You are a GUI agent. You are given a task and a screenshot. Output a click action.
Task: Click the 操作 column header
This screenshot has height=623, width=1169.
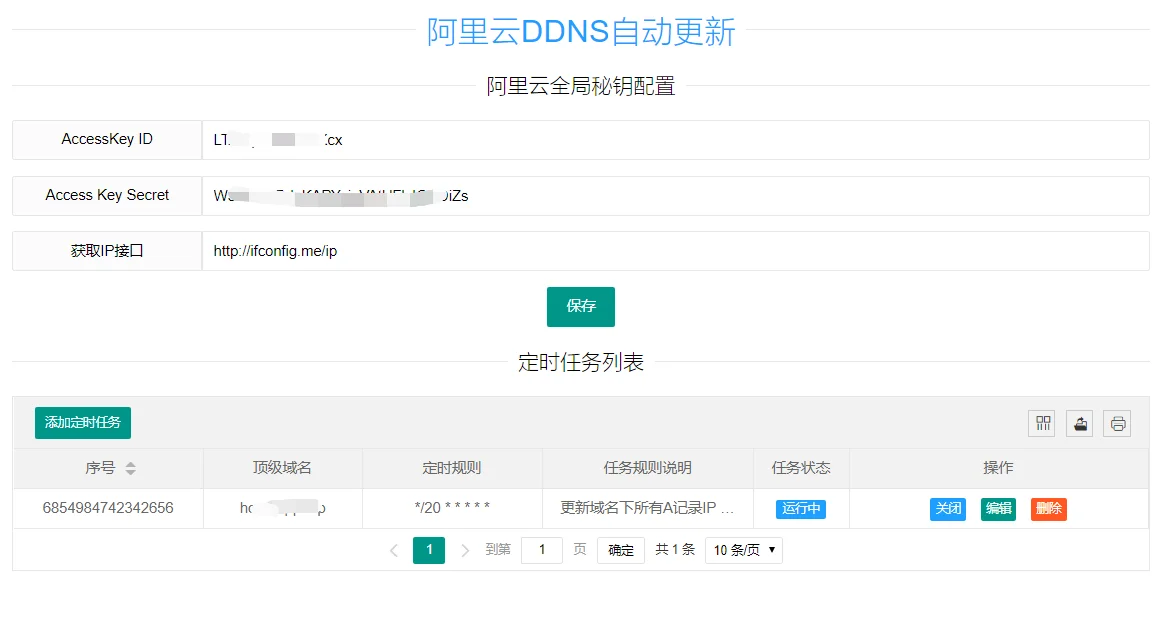(x=998, y=468)
